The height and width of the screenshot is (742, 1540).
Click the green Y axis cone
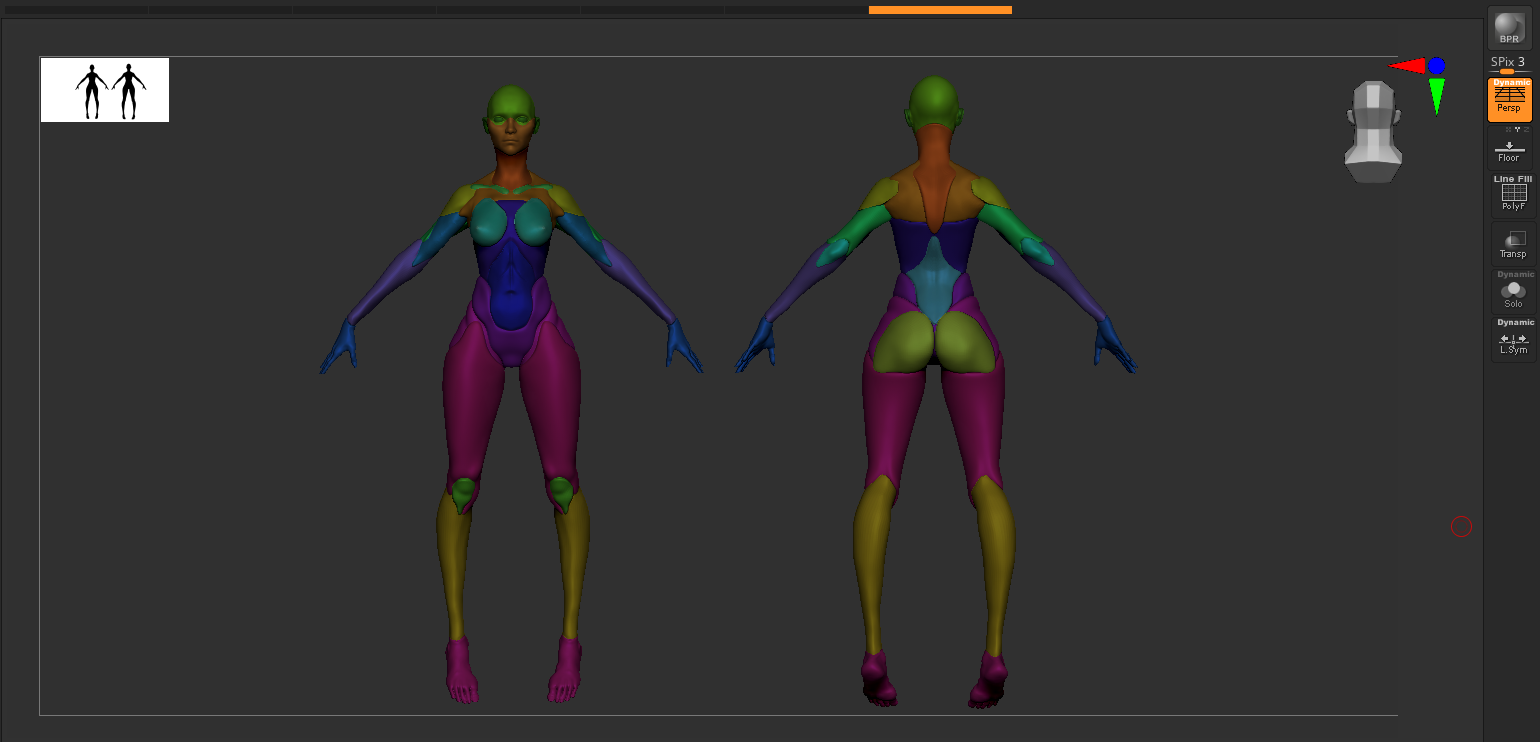coord(1437,96)
